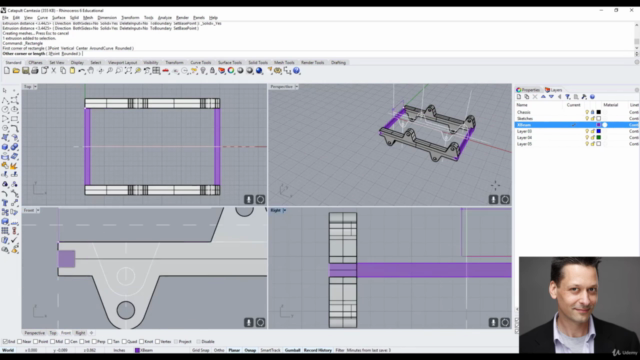This screenshot has width=640, height=360.
Task: Move layer up with up arrow
Action: [543, 97]
